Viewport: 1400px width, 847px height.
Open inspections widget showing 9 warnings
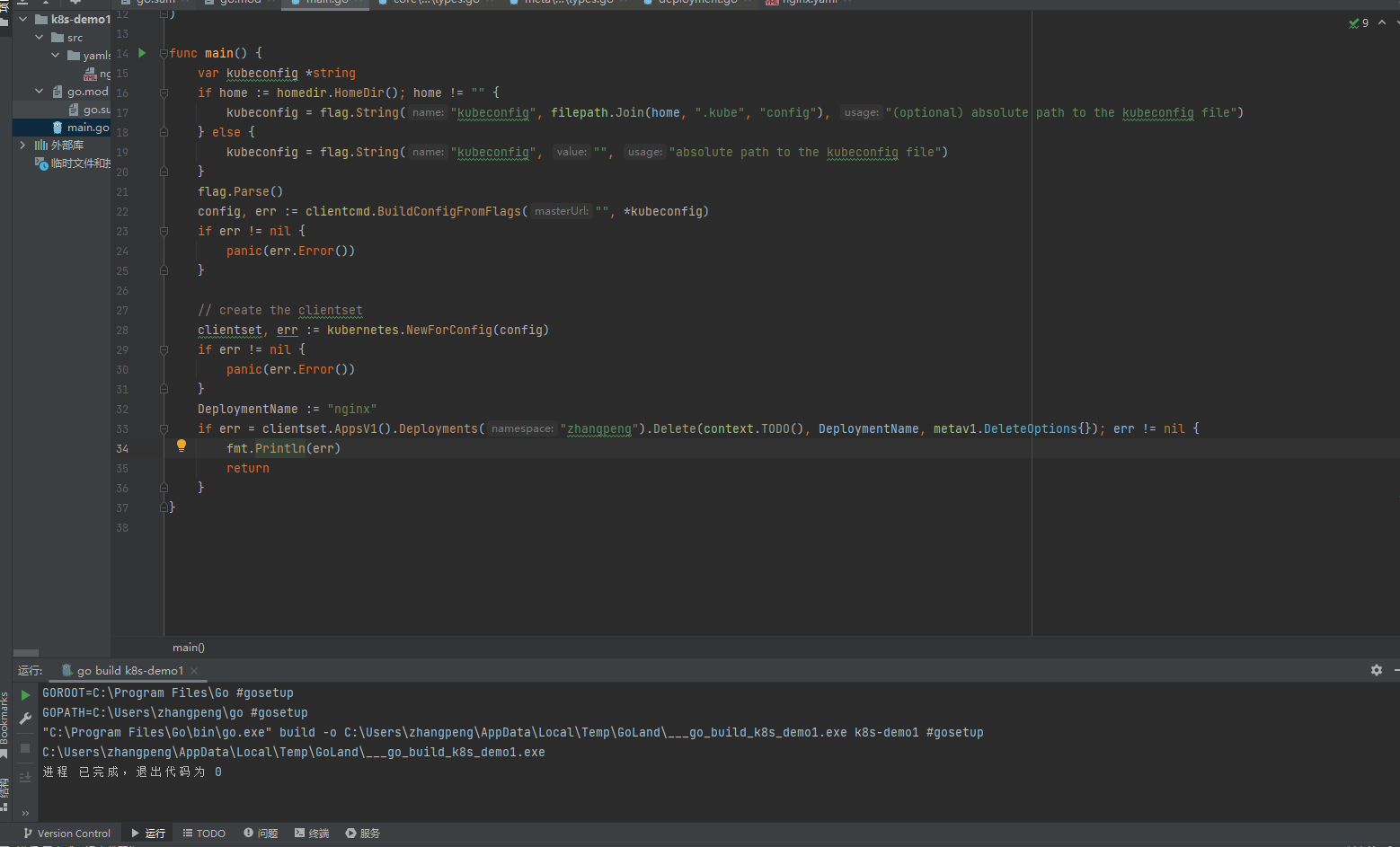[x=1360, y=23]
